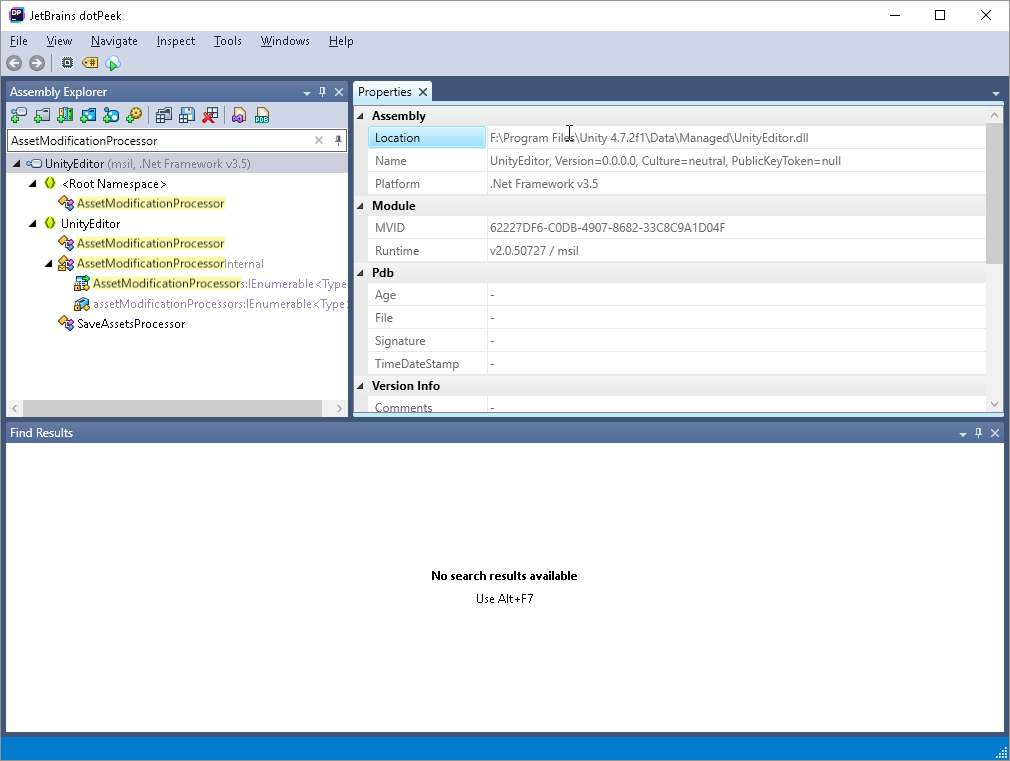The image size is (1010, 761).
Task: Click the NuGet packages cache folder icon
Action: click(88, 115)
